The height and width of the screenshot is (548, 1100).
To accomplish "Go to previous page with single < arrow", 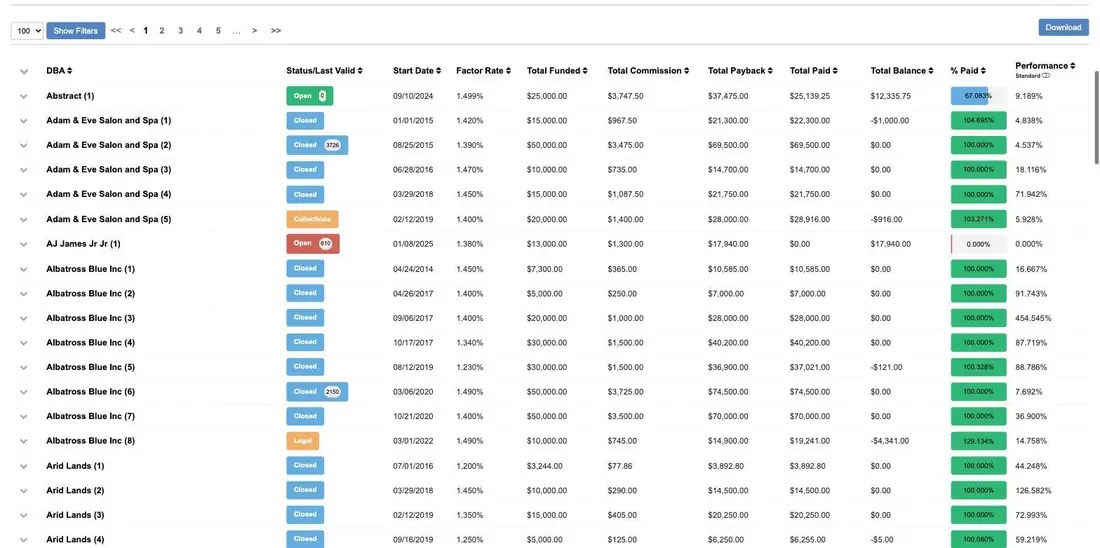I will point(132,30).
